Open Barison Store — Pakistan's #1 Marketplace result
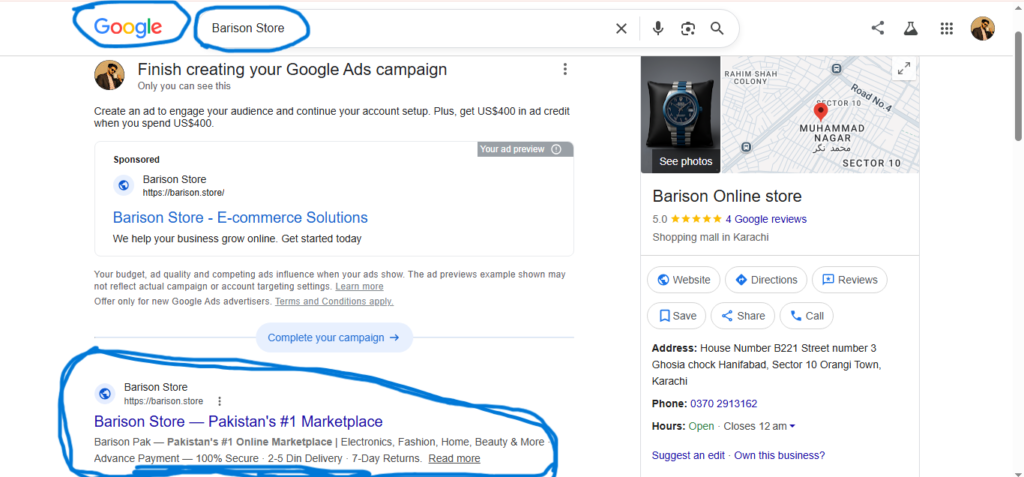The height and width of the screenshot is (477, 1024). click(238, 421)
